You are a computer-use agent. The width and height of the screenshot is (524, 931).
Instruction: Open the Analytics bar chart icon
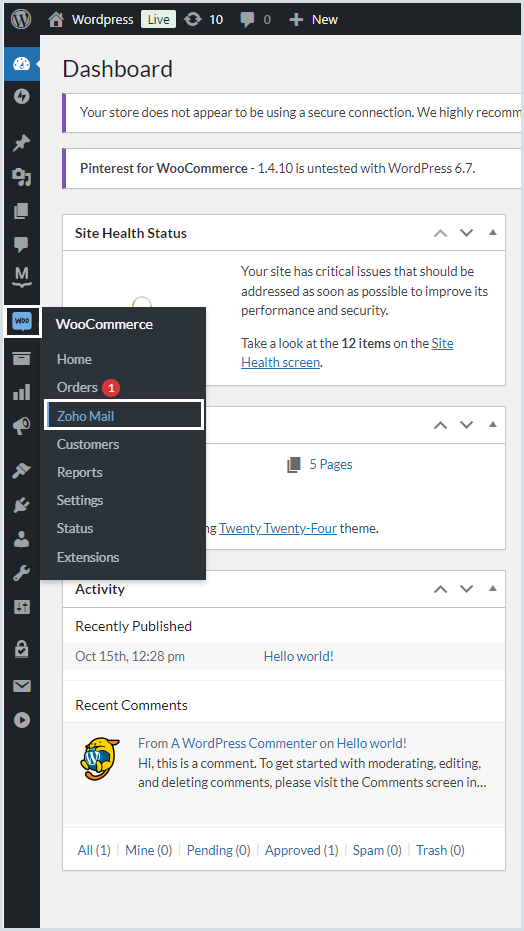click(22, 392)
